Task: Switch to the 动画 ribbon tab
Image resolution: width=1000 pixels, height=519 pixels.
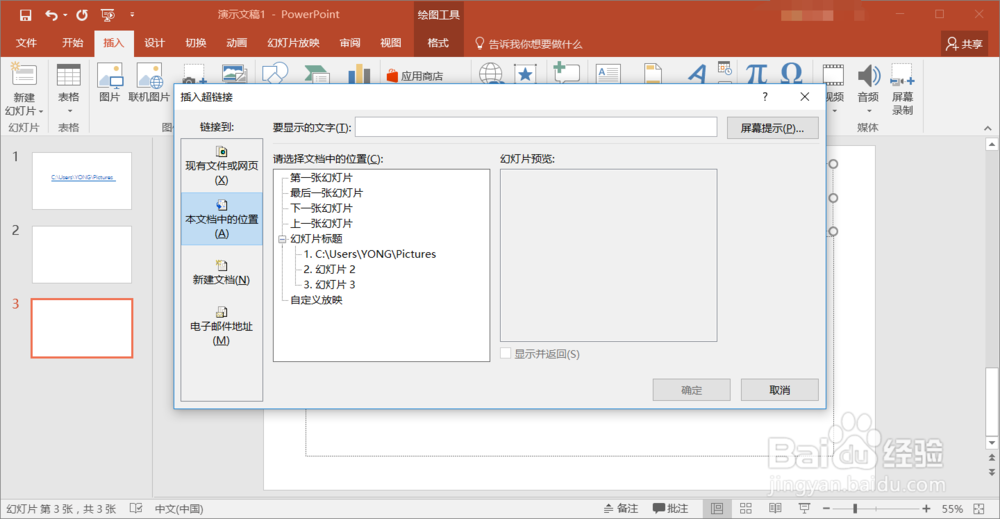Action: coord(237,43)
